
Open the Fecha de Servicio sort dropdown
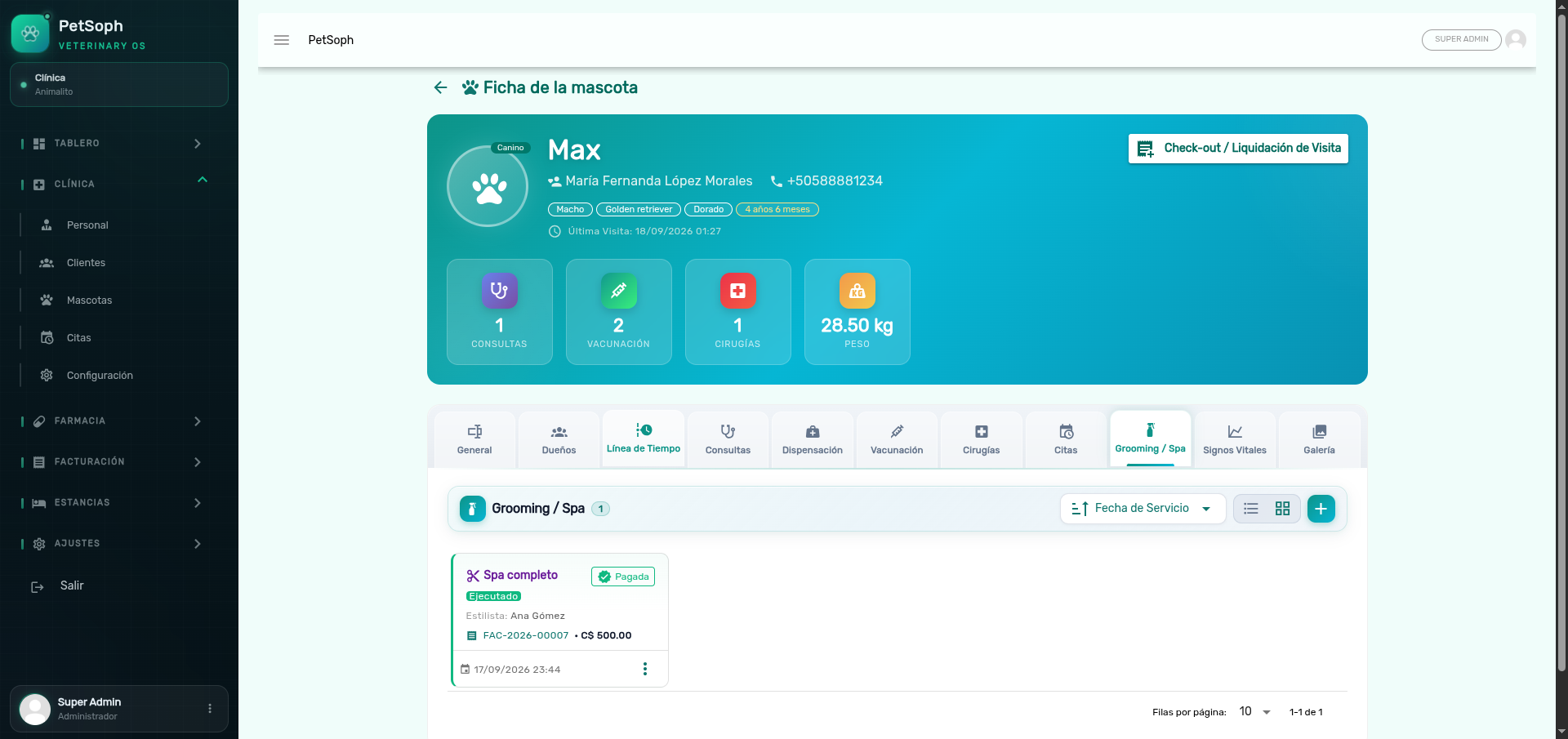click(1143, 509)
